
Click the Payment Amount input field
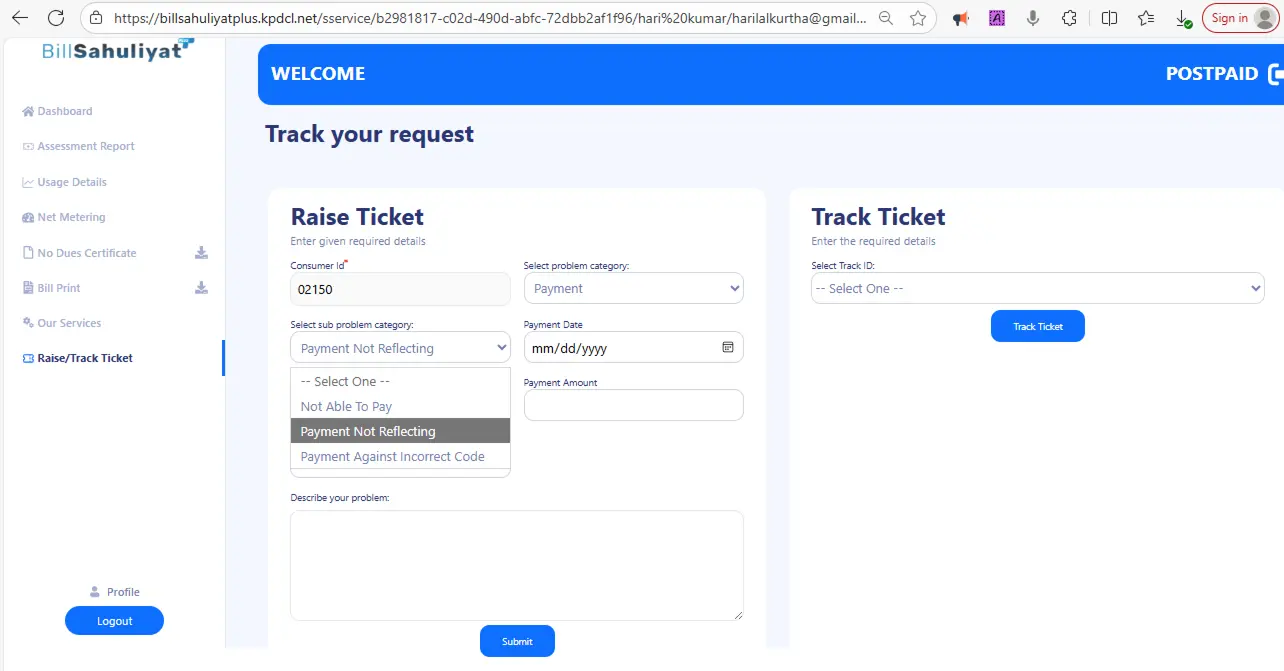point(633,405)
